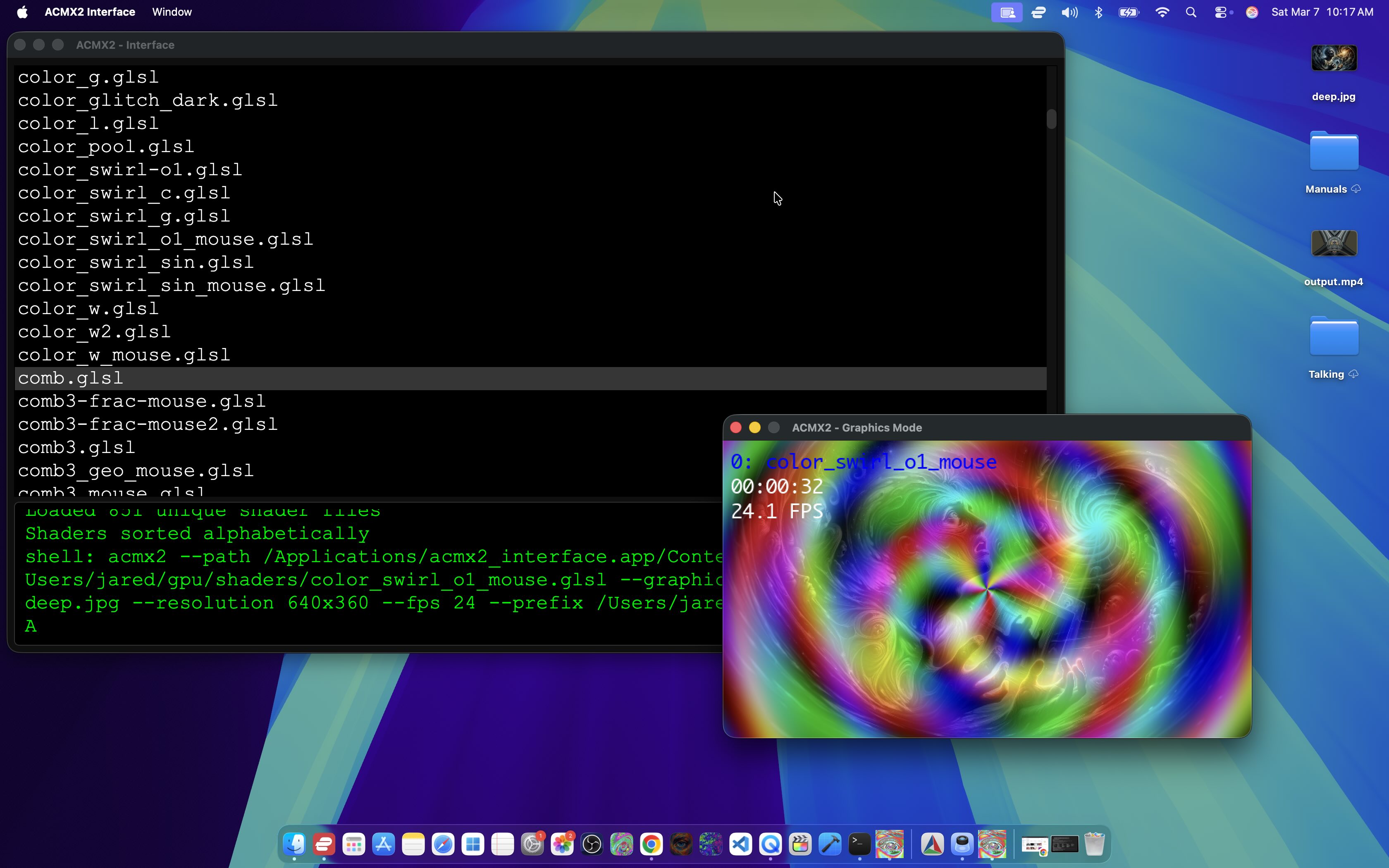This screenshot has width=1389, height=868.
Task: Open the Wi-Fi menu
Action: (x=1162, y=12)
